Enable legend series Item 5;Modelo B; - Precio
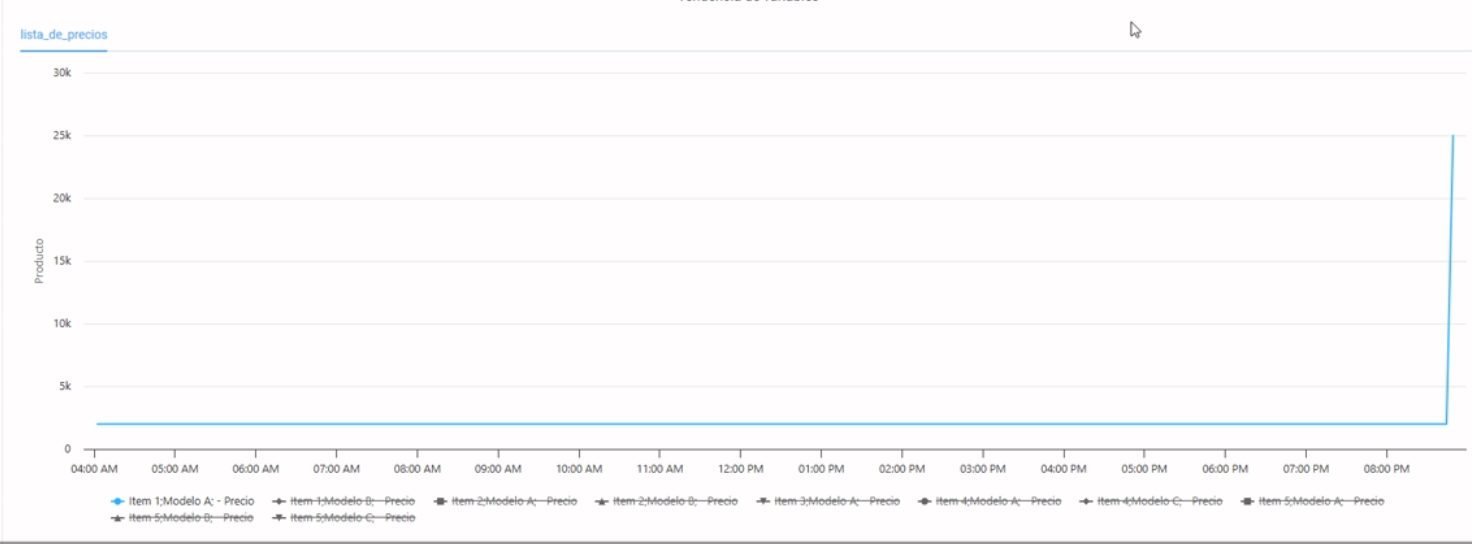Screen dimensions: 1472x544 (x=182, y=518)
